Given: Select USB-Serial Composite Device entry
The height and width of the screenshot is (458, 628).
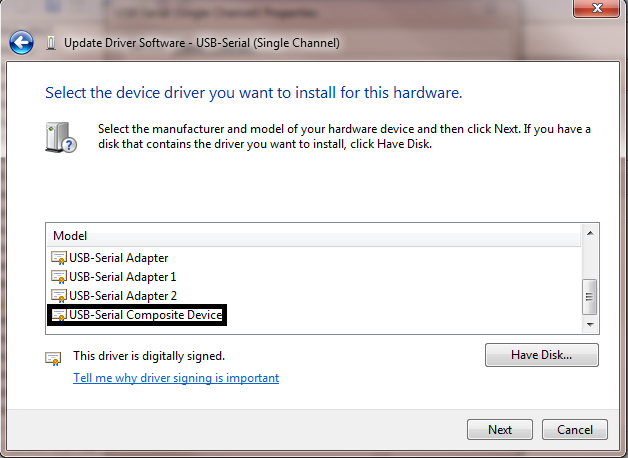Looking at the screenshot, I should tap(145, 315).
